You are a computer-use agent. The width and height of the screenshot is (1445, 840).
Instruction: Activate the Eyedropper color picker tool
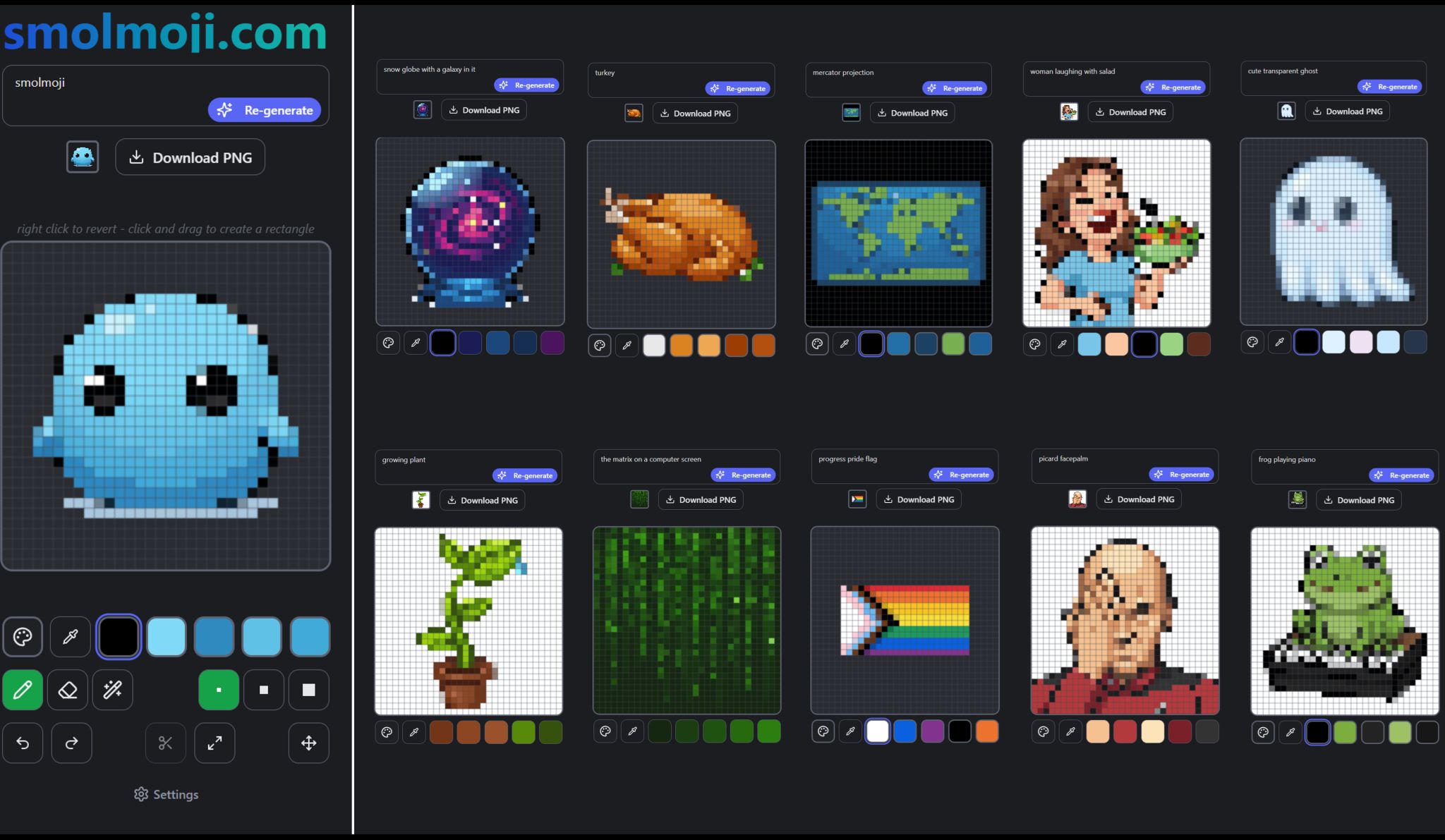pos(71,636)
